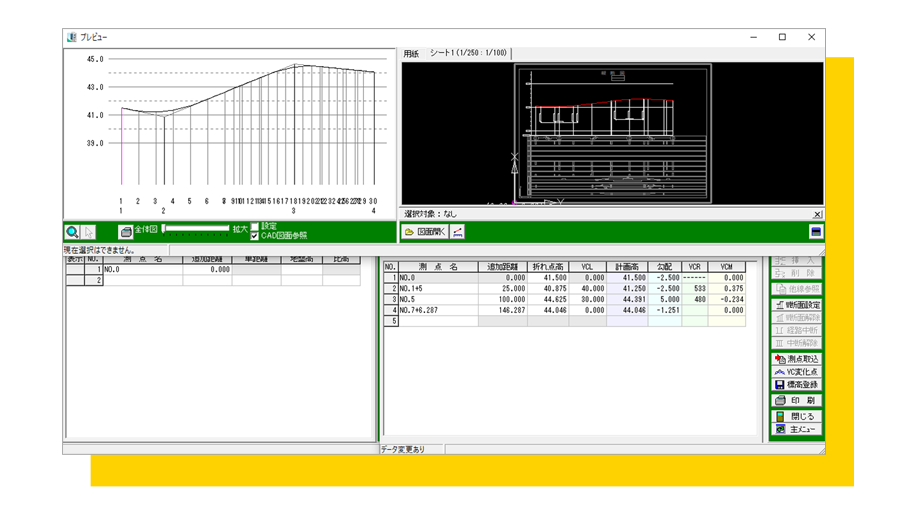
Task: Enable the 設定 checkbox
Action: tap(255, 227)
